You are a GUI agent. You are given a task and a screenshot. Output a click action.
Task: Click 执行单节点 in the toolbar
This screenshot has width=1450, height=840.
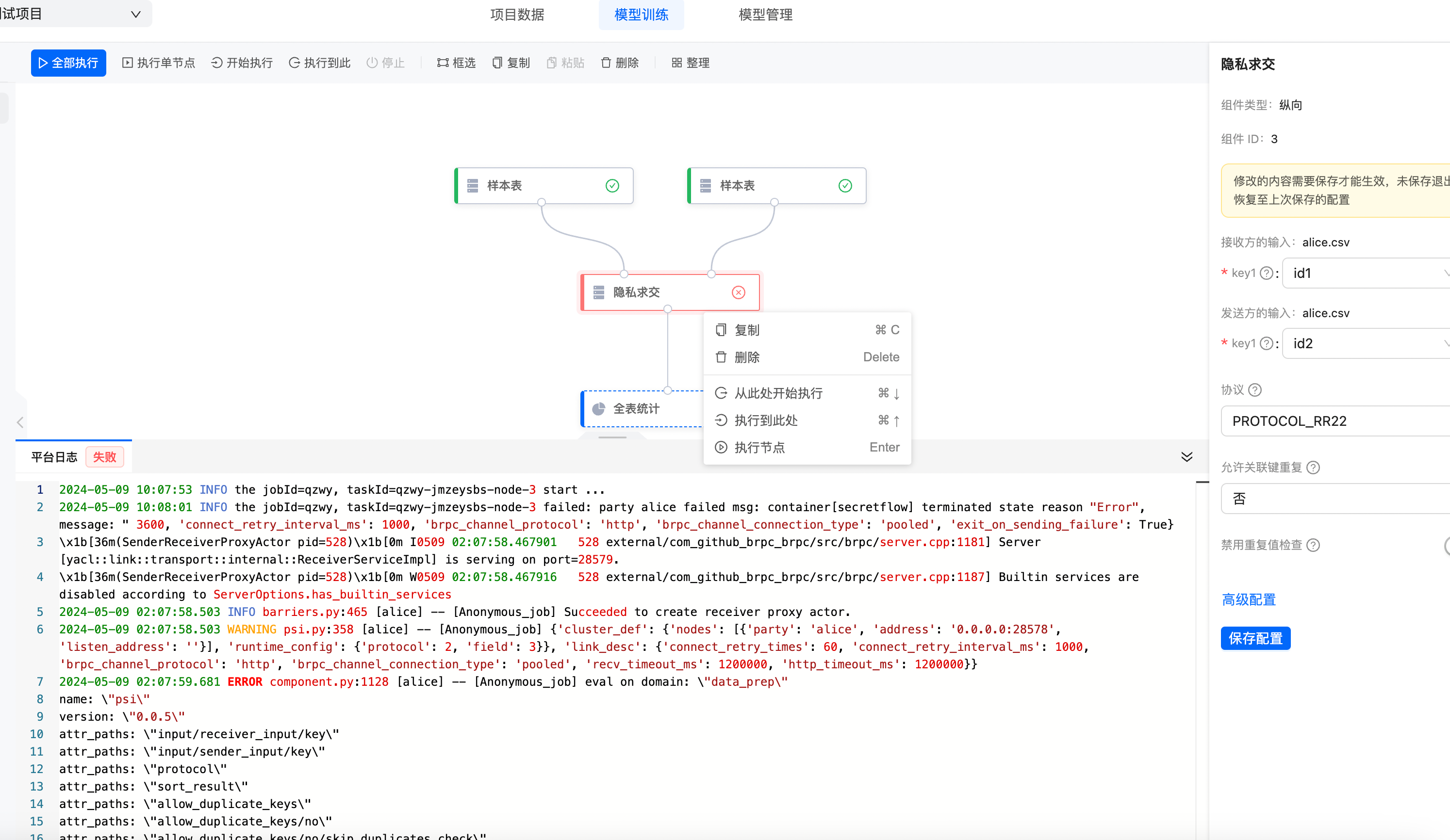tap(159, 63)
